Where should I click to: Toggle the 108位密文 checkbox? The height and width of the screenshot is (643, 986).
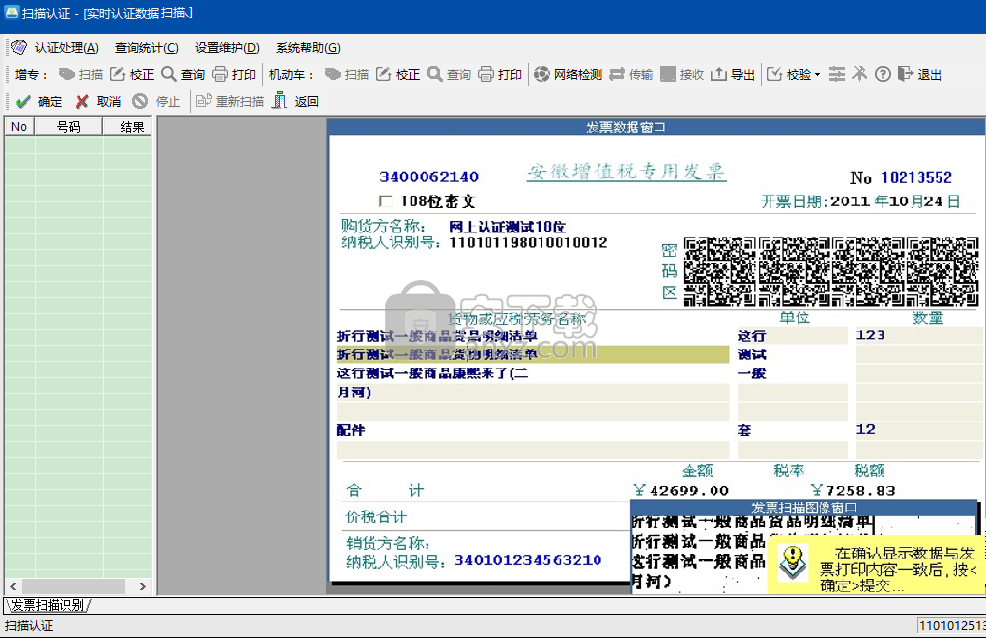[385, 201]
